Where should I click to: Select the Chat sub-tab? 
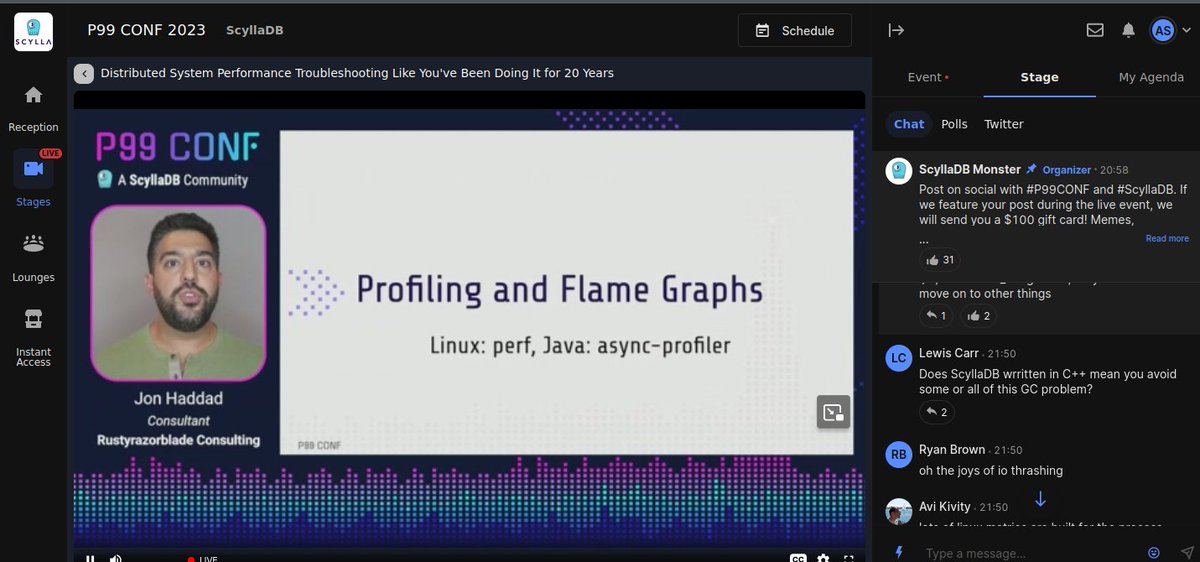tap(909, 124)
